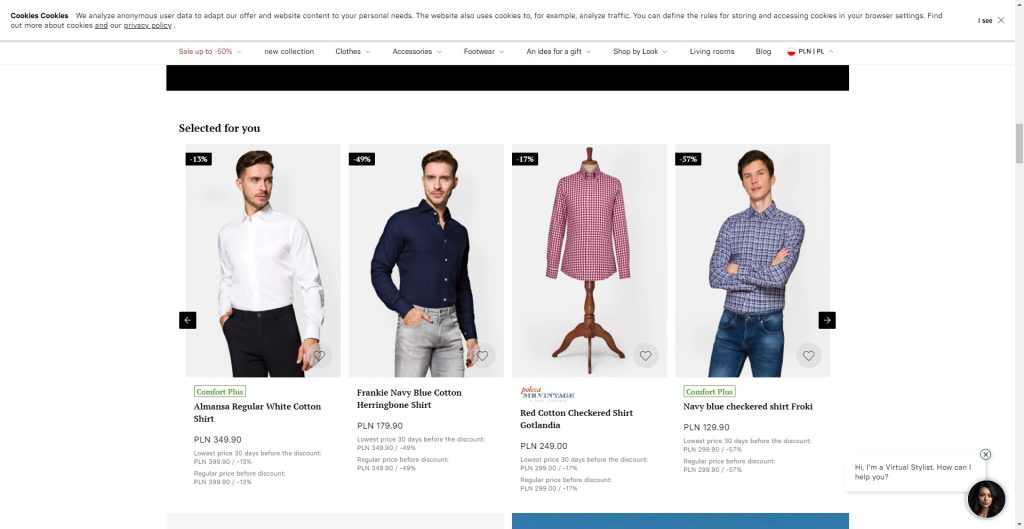Open the Virtual Stylist avatar chat
Screen dimensions: 1024x529
(986, 499)
